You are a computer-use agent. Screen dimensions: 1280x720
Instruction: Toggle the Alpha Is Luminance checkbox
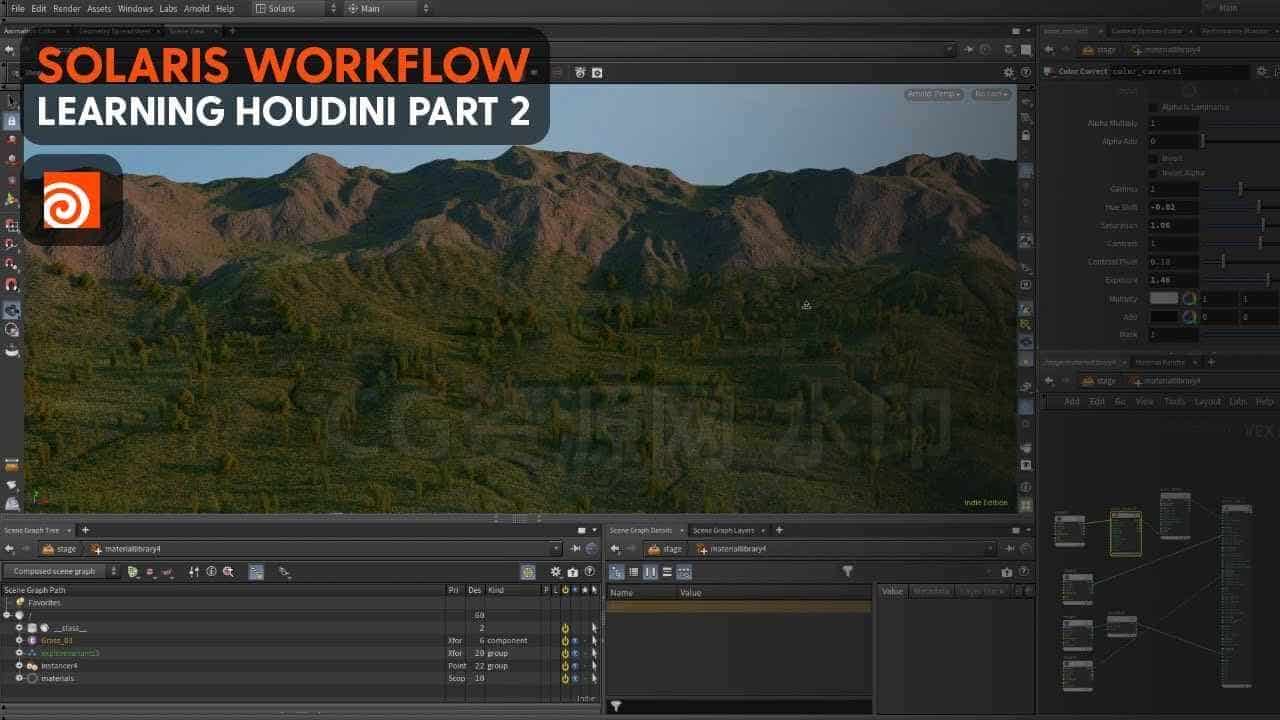pyautogui.click(x=1153, y=107)
